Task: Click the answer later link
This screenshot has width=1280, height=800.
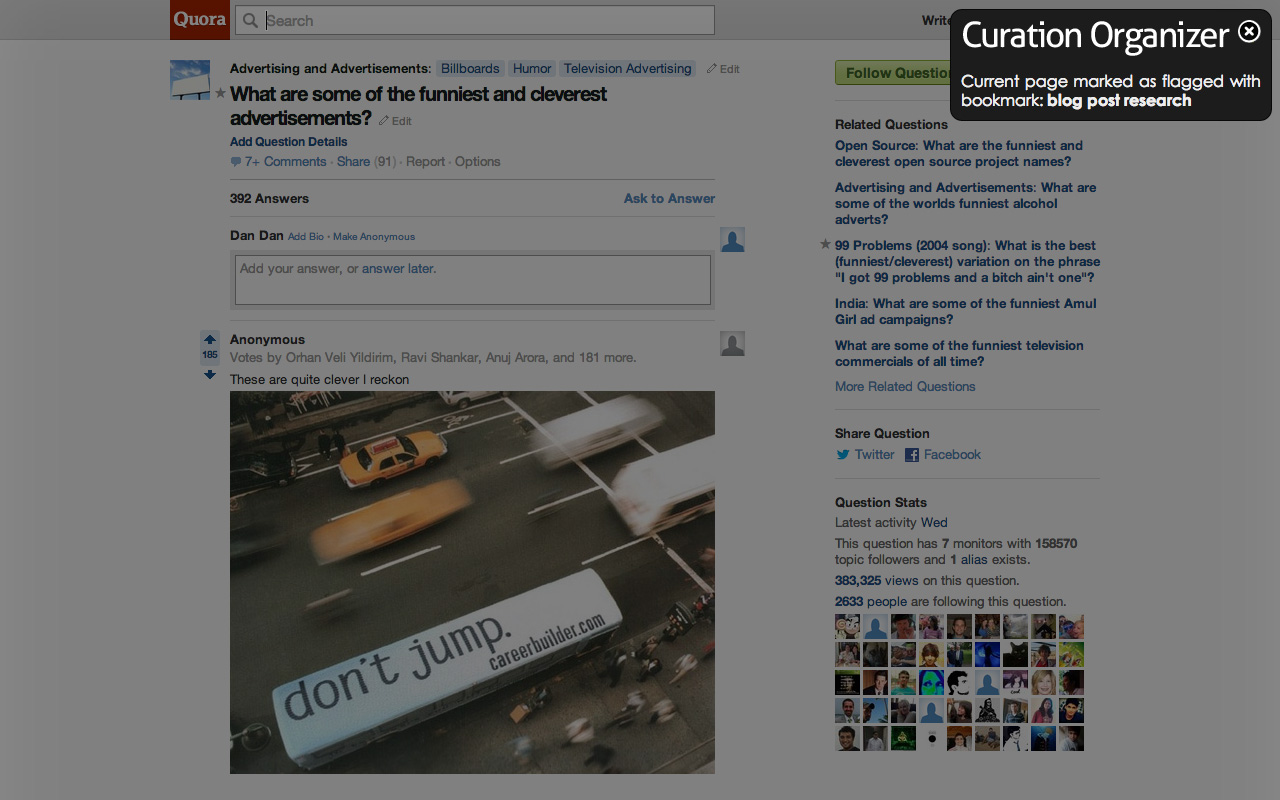Action: pos(398,268)
